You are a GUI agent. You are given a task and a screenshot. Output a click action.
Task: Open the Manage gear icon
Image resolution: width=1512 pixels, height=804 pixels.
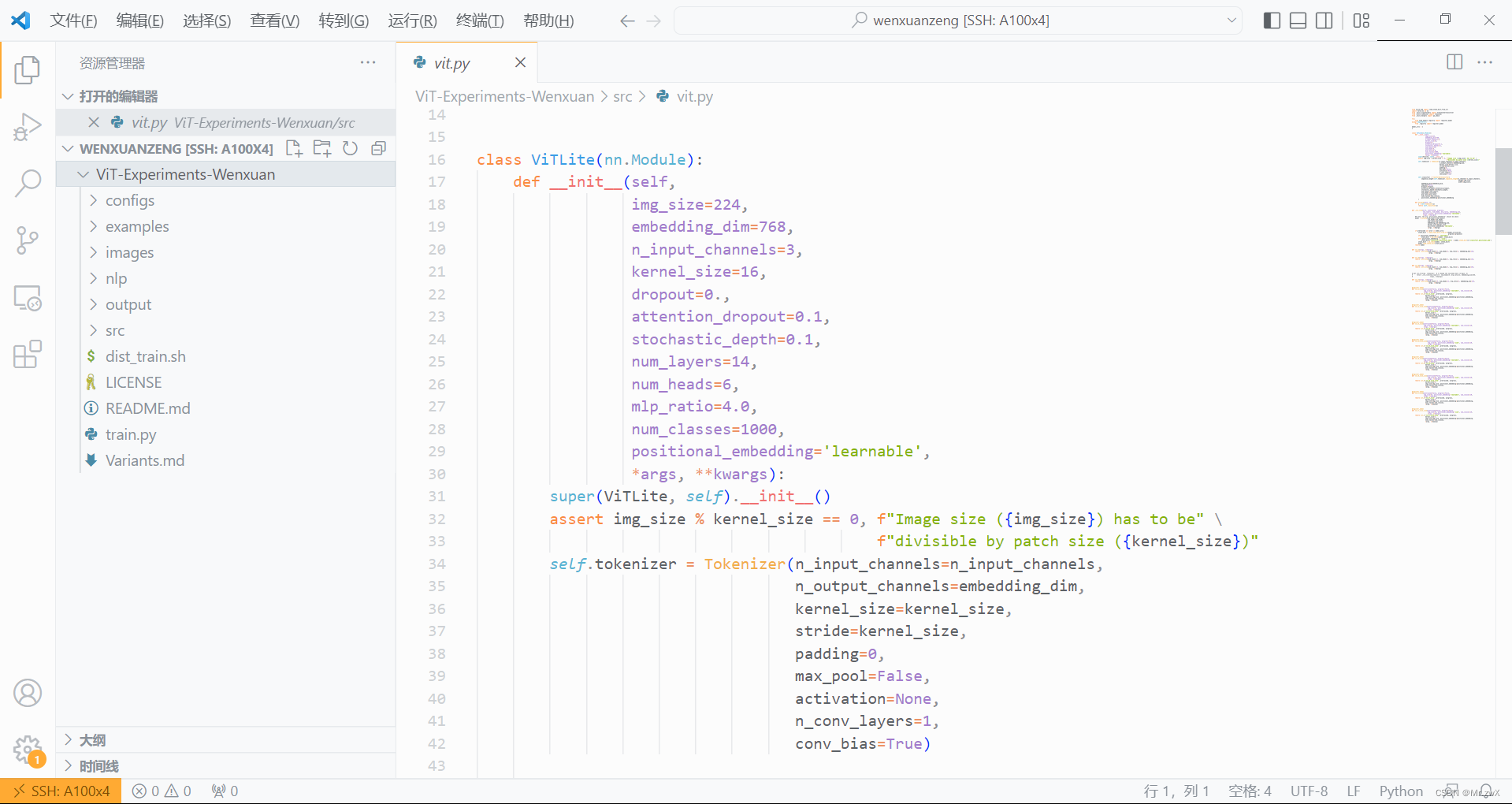28,750
